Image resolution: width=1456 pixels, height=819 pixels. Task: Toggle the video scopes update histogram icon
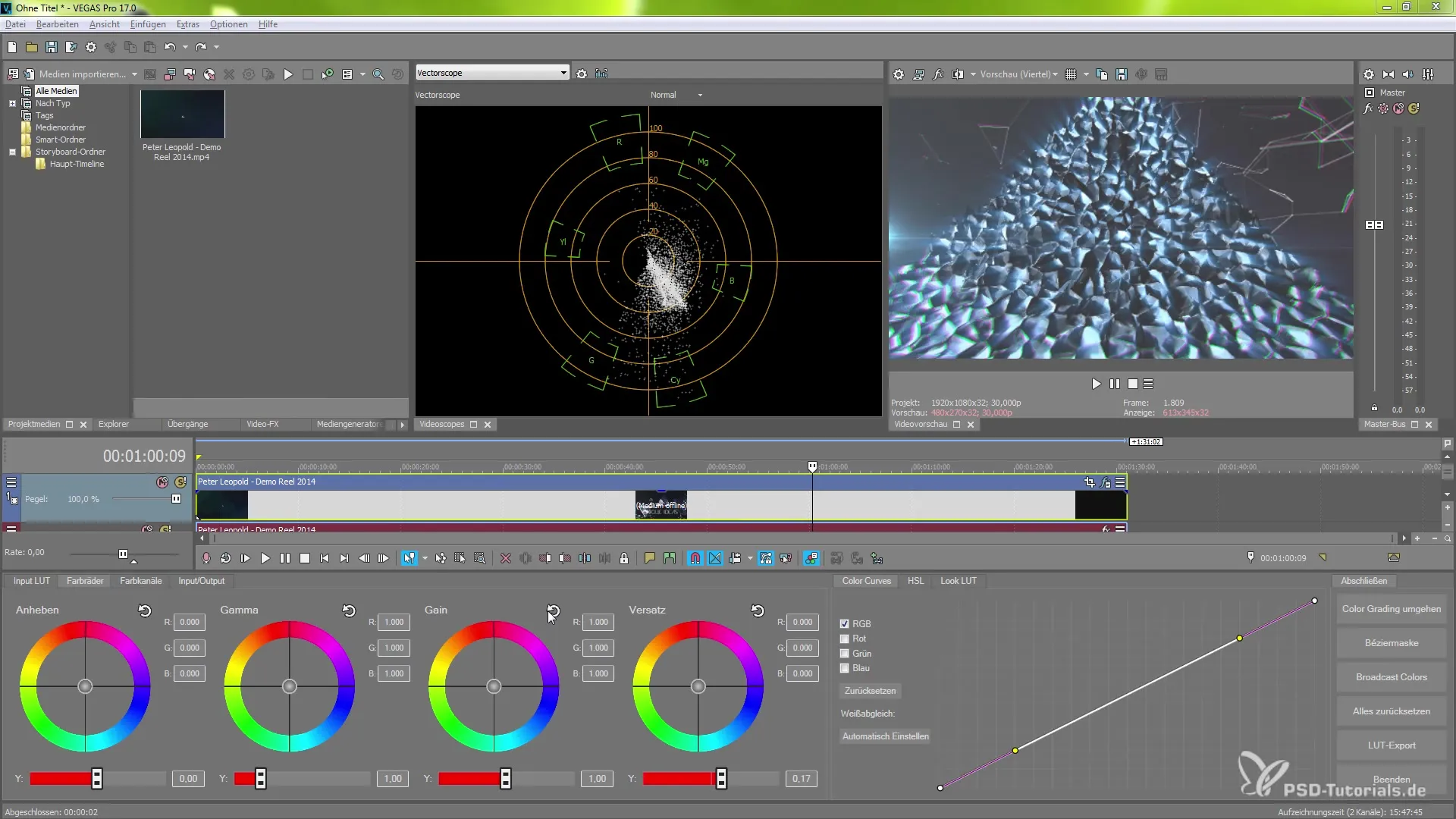[601, 74]
